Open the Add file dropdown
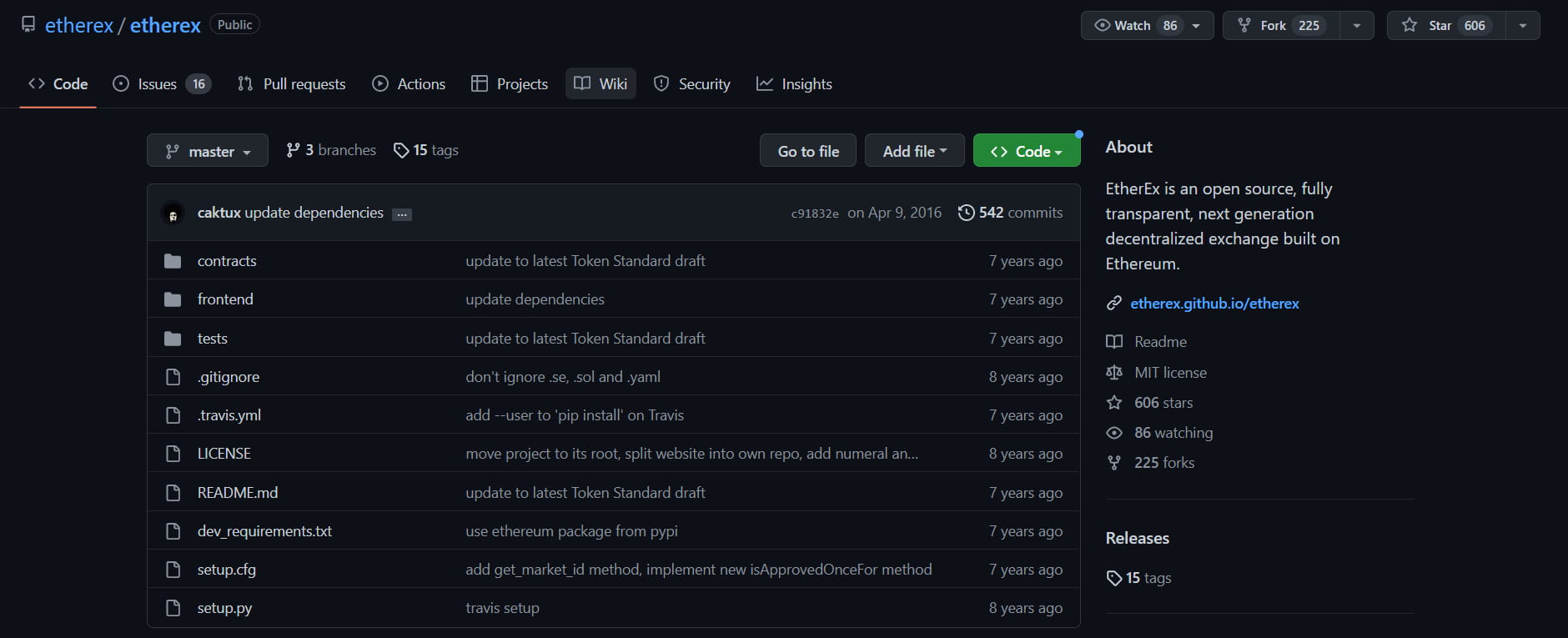Screen dimensions: 1568x638 point(915,151)
